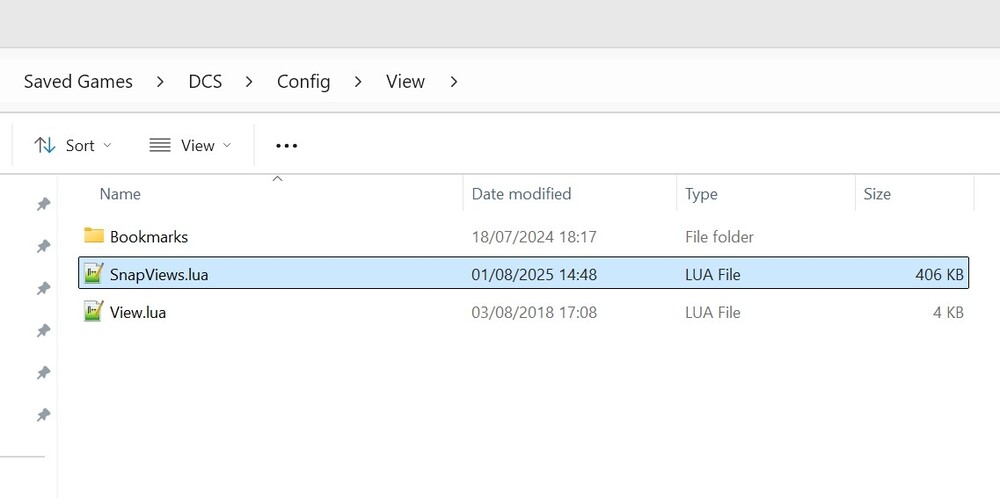Open the See more ellipsis menu
Image resolution: width=1000 pixels, height=498 pixels.
coord(287,145)
